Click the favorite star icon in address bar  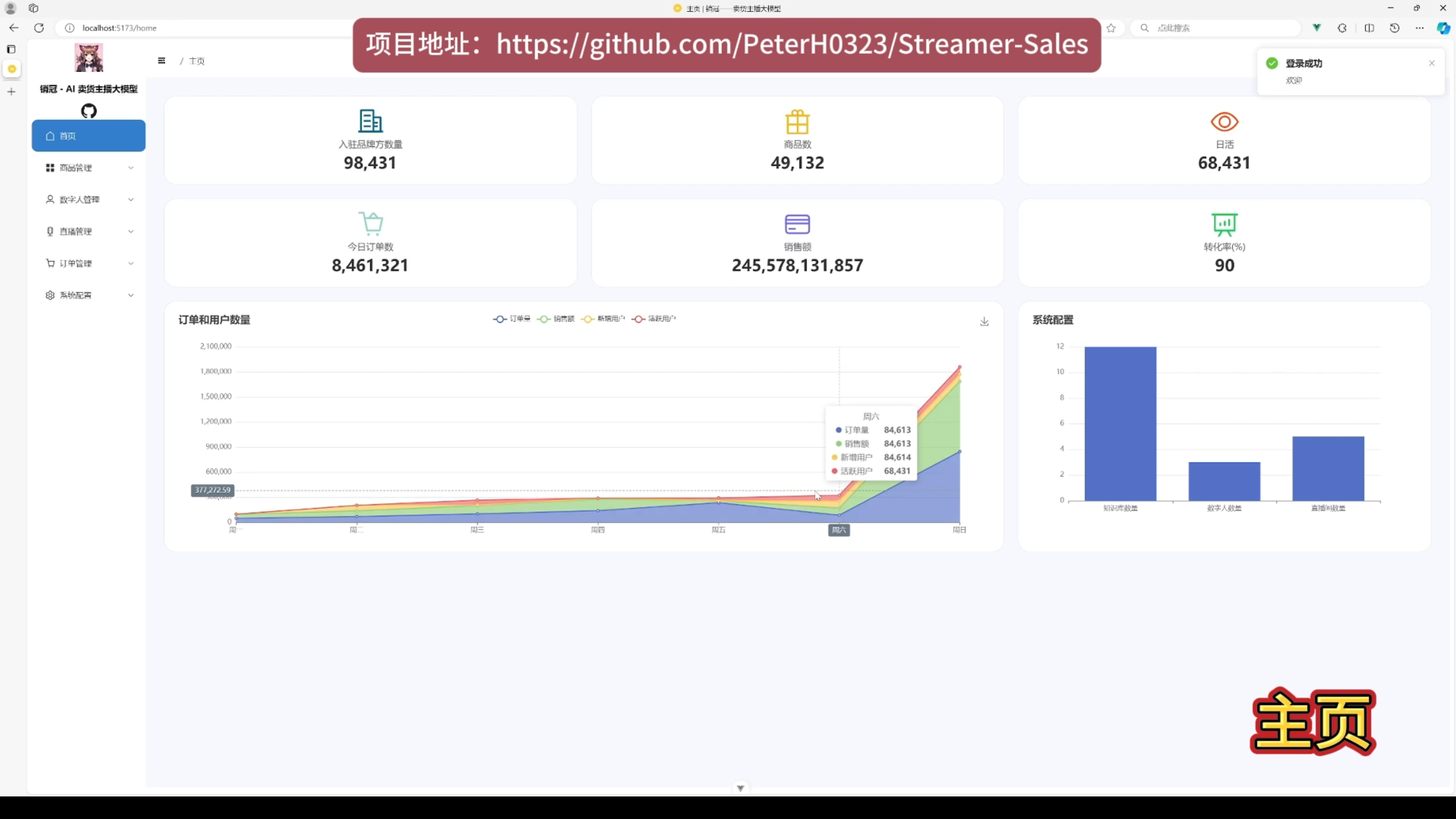(1111, 28)
